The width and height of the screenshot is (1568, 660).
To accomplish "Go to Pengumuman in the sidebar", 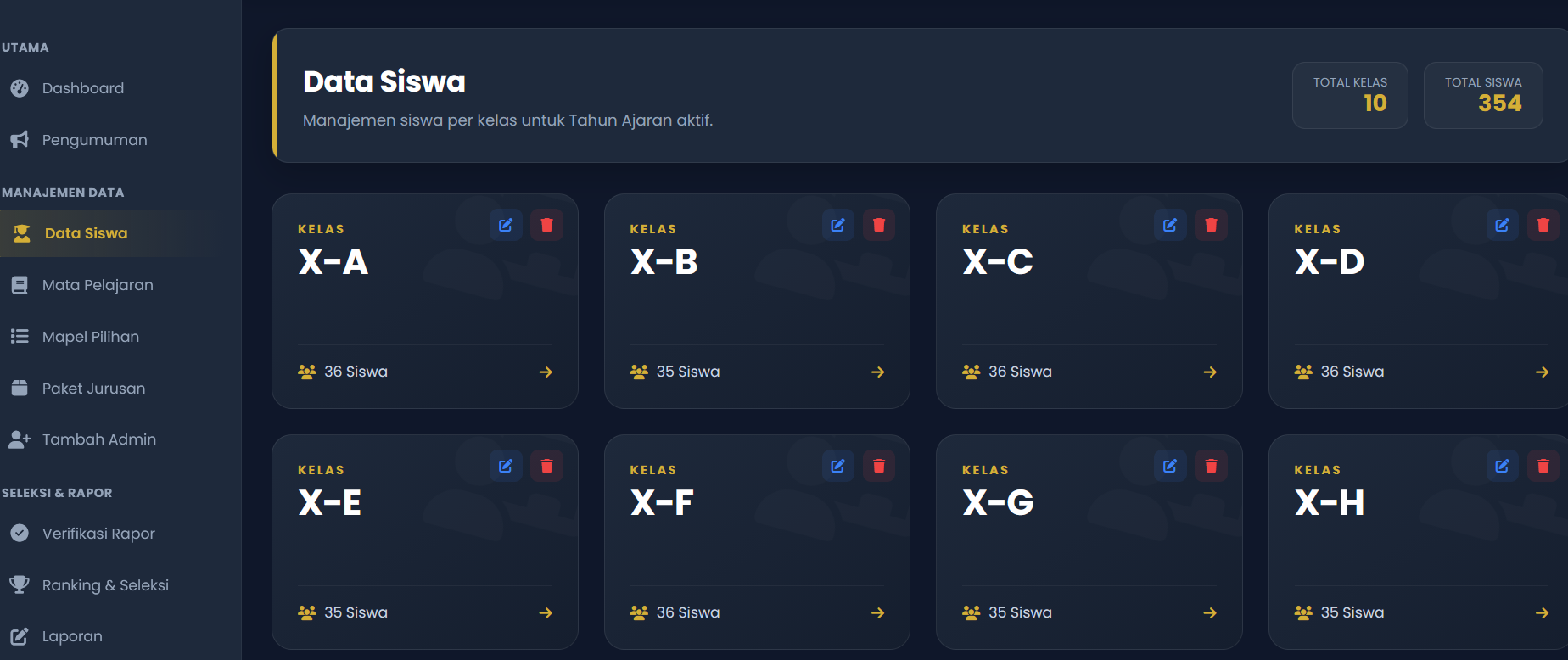I will point(94,140).
